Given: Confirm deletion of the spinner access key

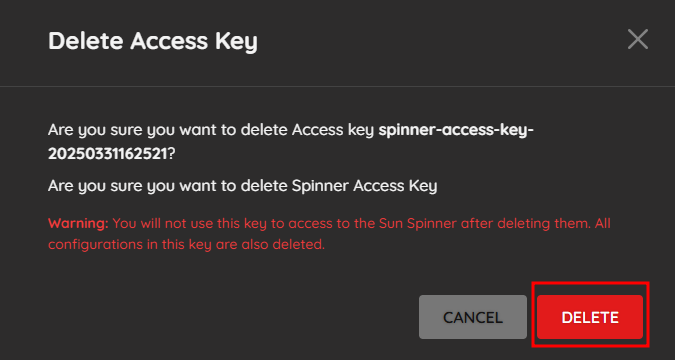Looking at the screenshot, I should tap(590, 317).
